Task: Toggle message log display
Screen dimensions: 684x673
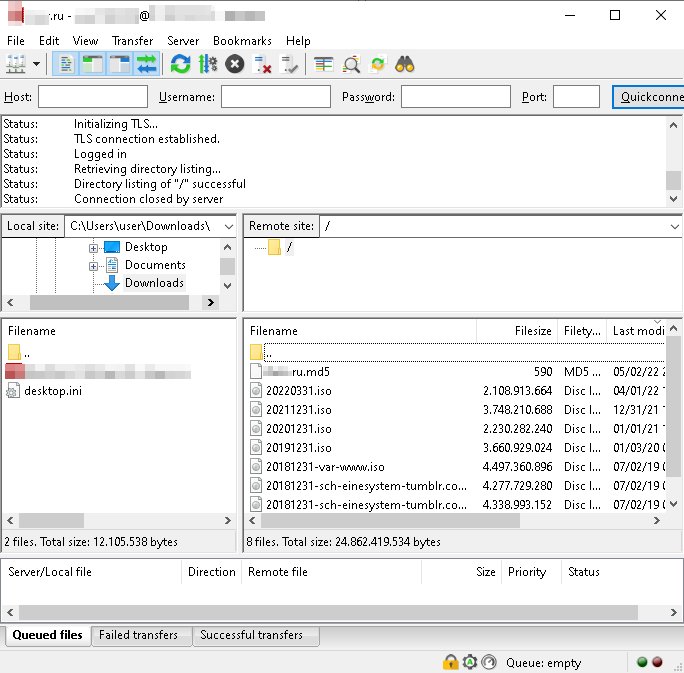Action: tap(66, 65)
